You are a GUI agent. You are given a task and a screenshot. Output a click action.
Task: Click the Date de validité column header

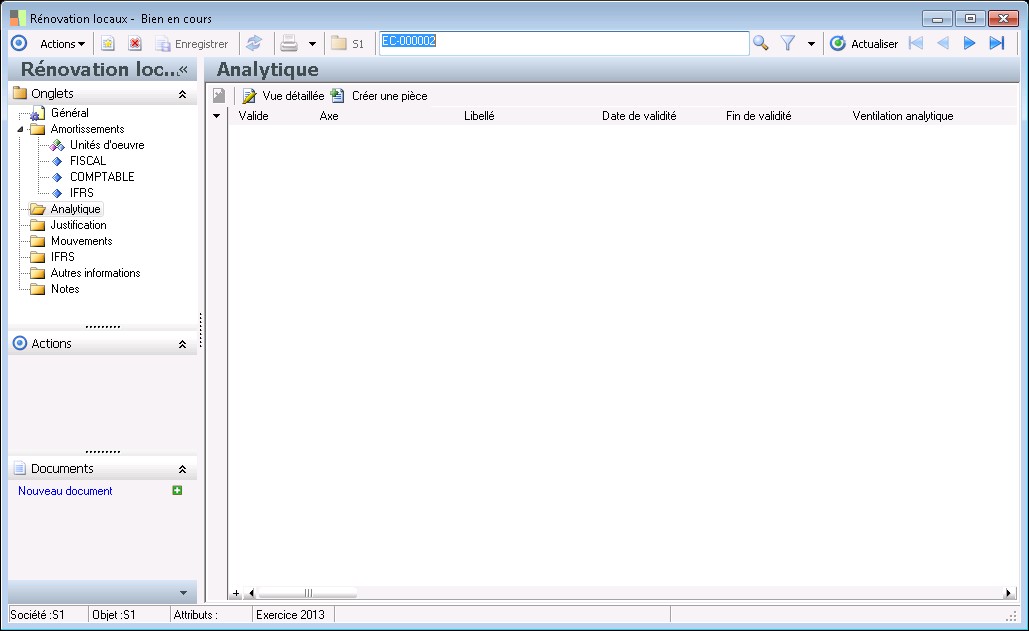[x=639, y=116]
